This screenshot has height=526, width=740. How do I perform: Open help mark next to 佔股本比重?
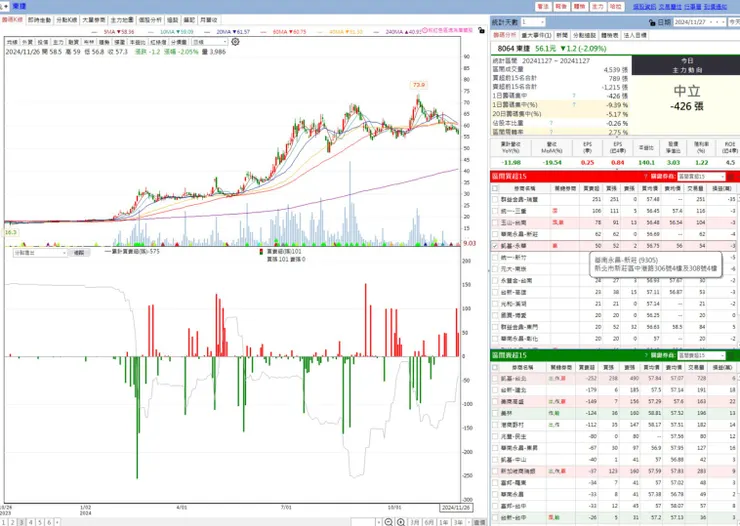[x=551, y=123]
